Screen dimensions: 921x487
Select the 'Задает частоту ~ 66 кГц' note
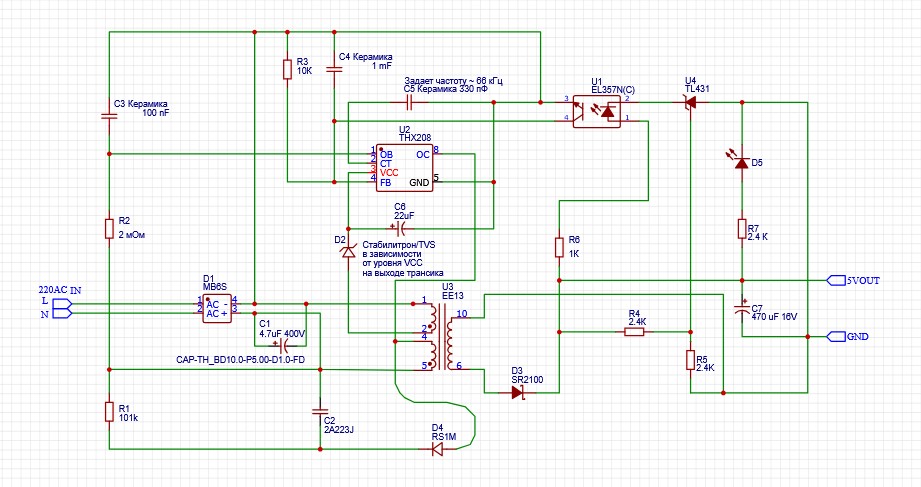[x=453, y=80]
